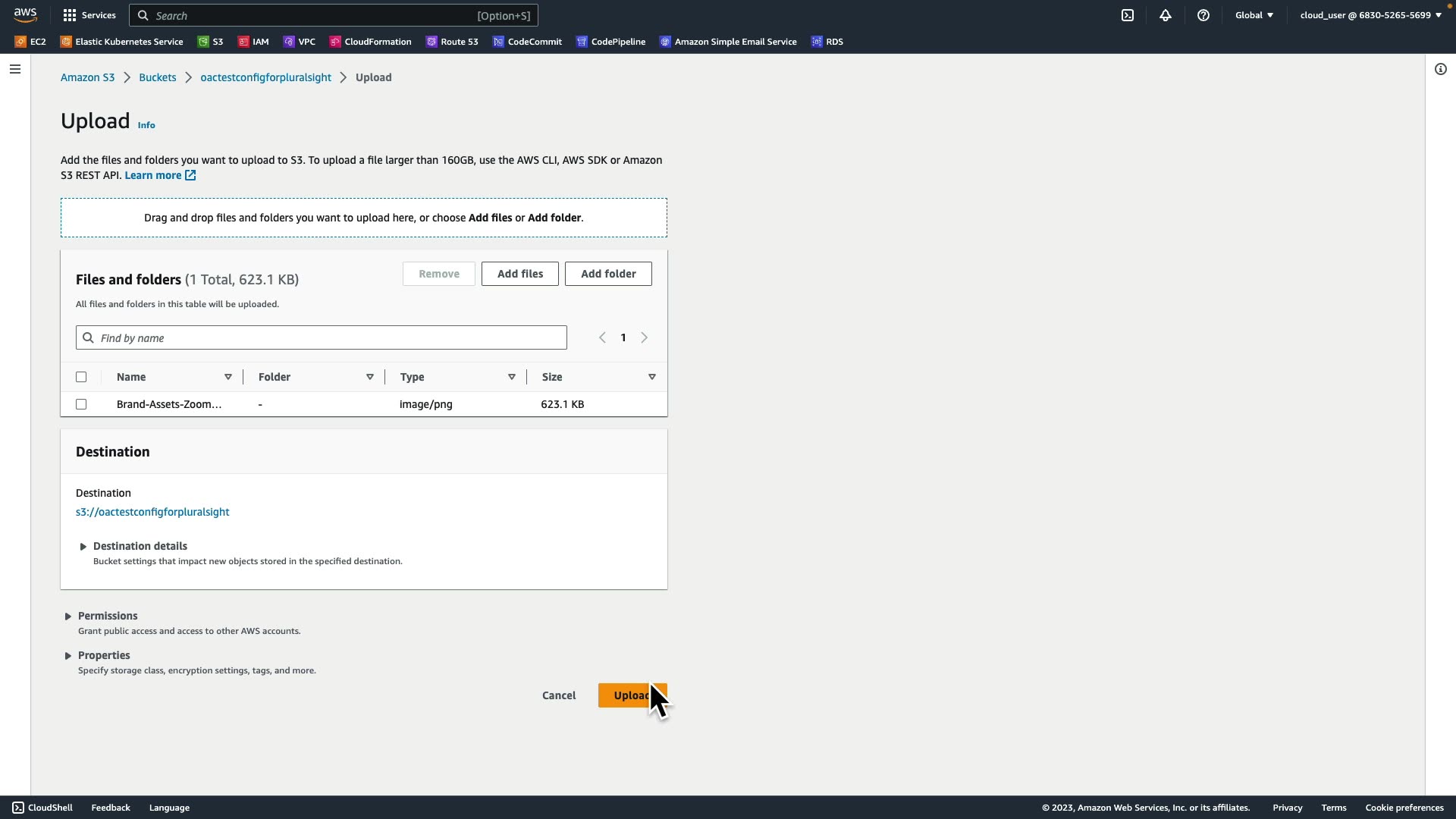
Task: Select all files header checkbox
Action: (81, 377)
